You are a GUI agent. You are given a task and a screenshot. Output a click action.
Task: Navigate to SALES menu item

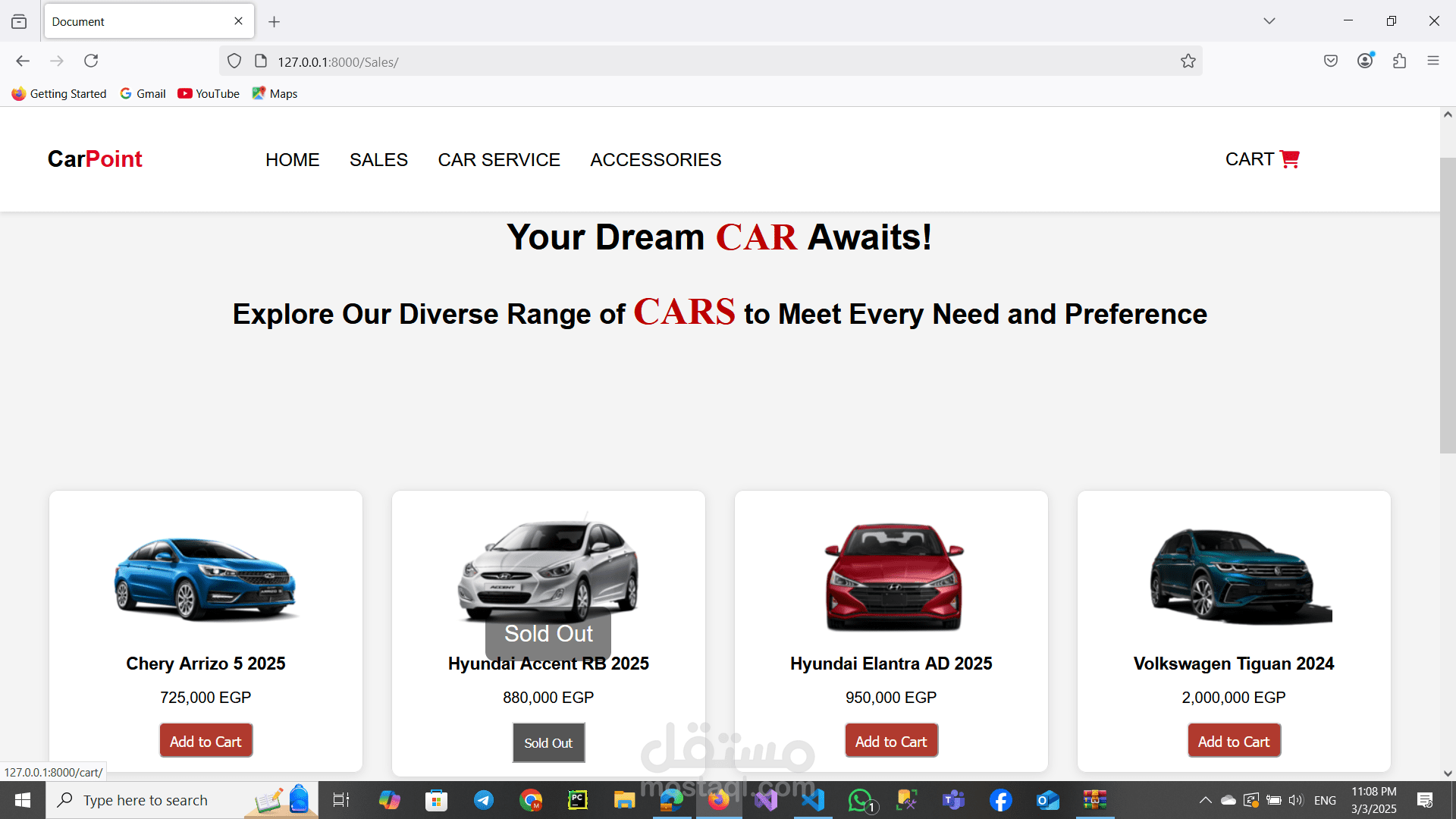(x=378, y=160)
